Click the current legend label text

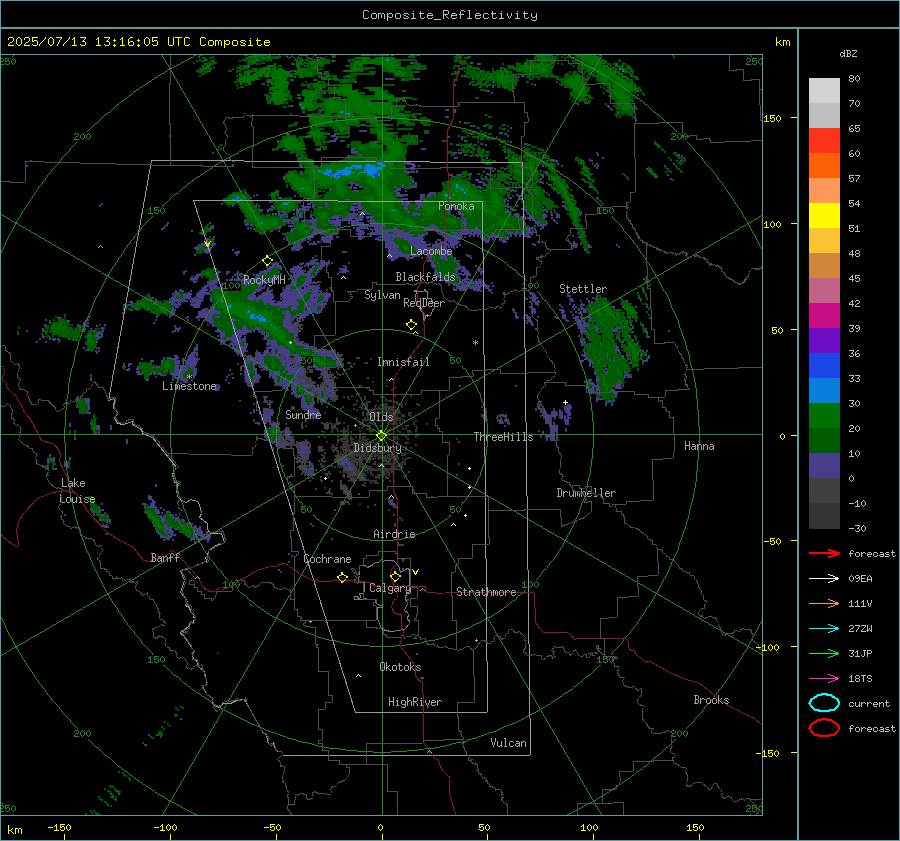point(869,704)
